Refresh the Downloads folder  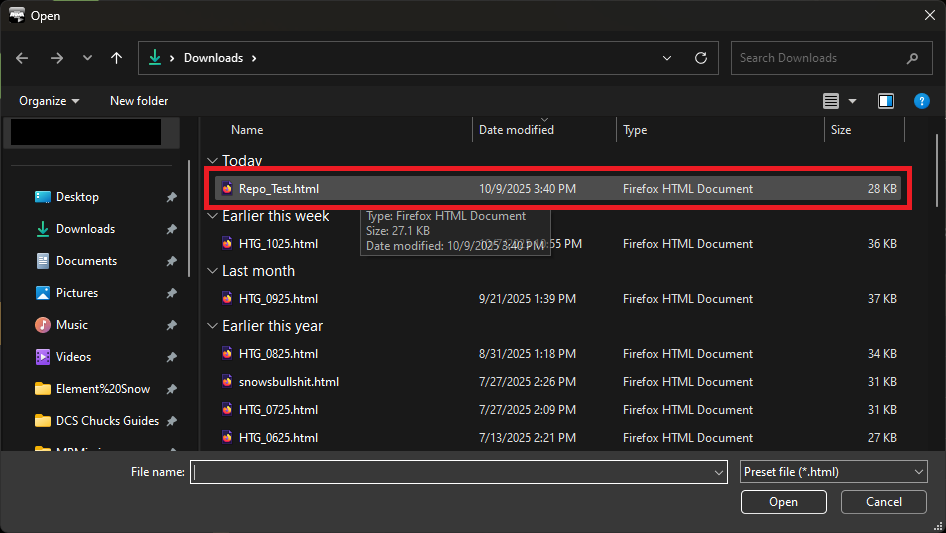click(700, 58)
